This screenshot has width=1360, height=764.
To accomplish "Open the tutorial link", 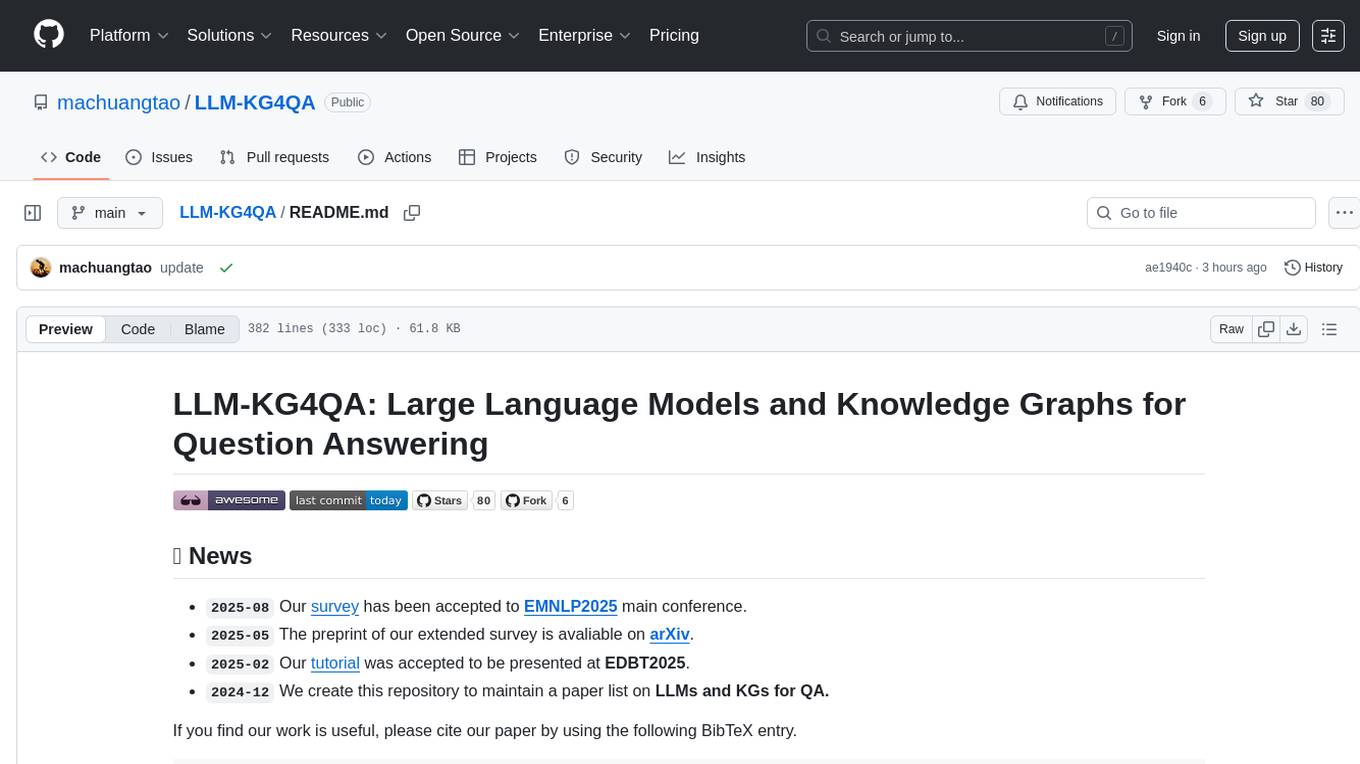I will (335, 662).
